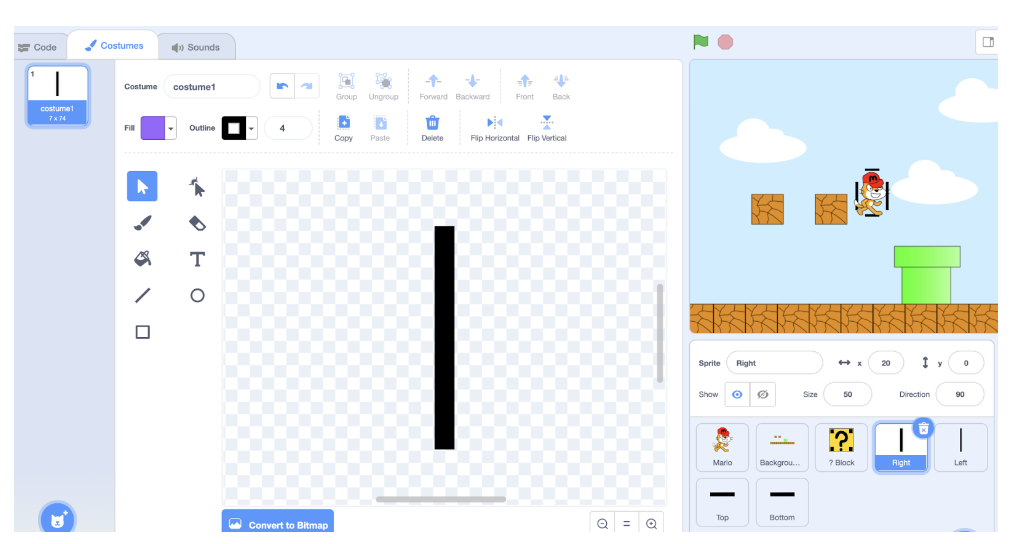
Task: Choose the Text tool
Action: pyautogui.click(x=197, y=259)
